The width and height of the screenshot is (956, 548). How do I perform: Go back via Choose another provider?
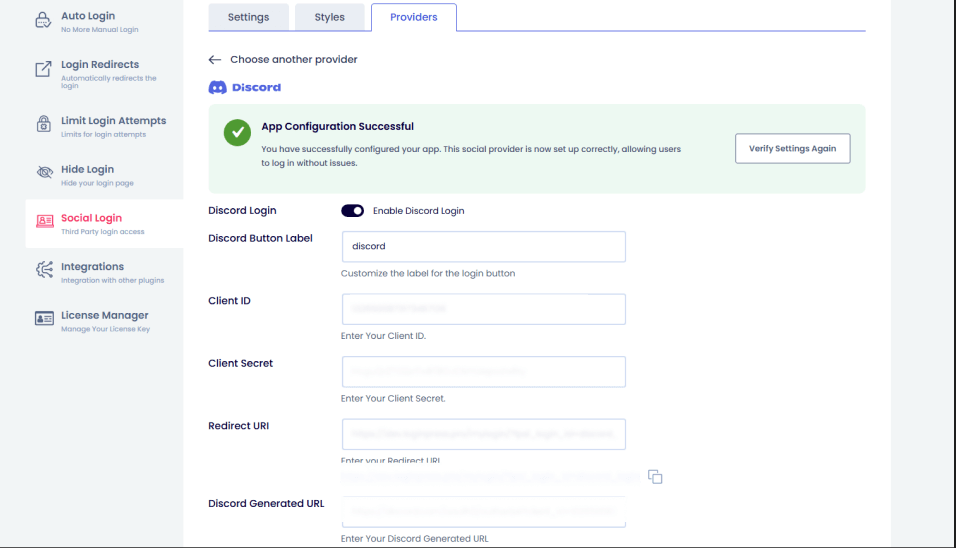[283, 60]
